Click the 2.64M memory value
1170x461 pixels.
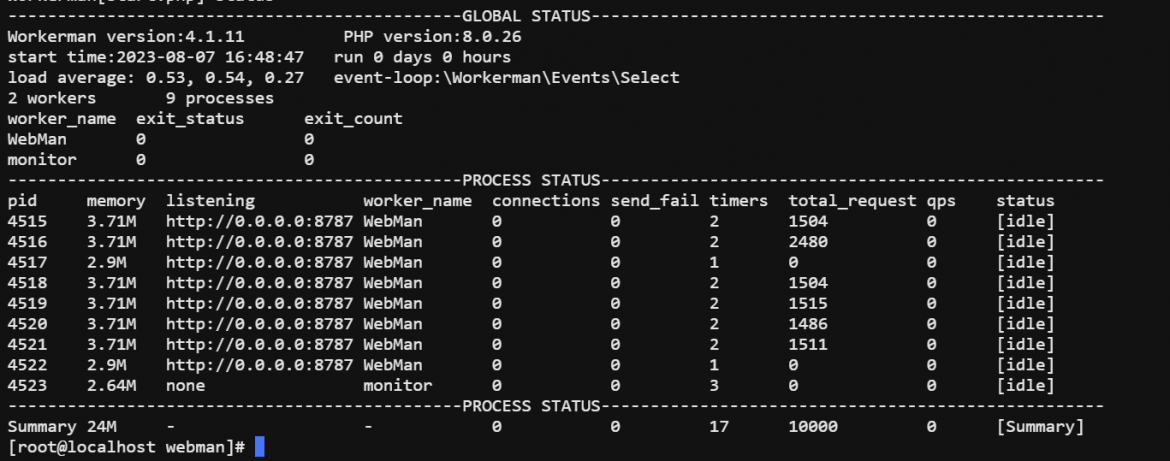(x=111, y=386)
